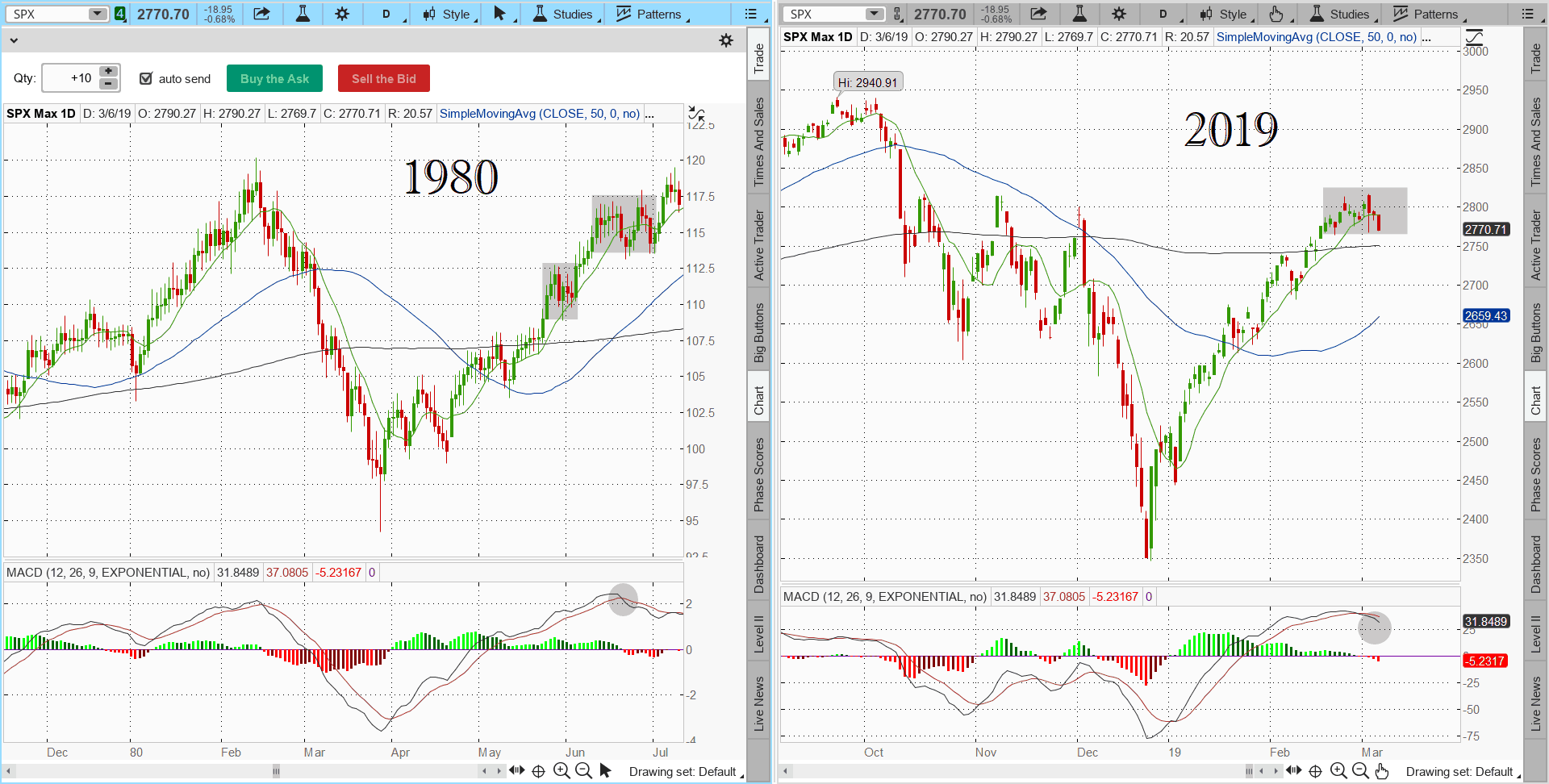Expand right chart Drawing set Default menu

point(1463,772)
